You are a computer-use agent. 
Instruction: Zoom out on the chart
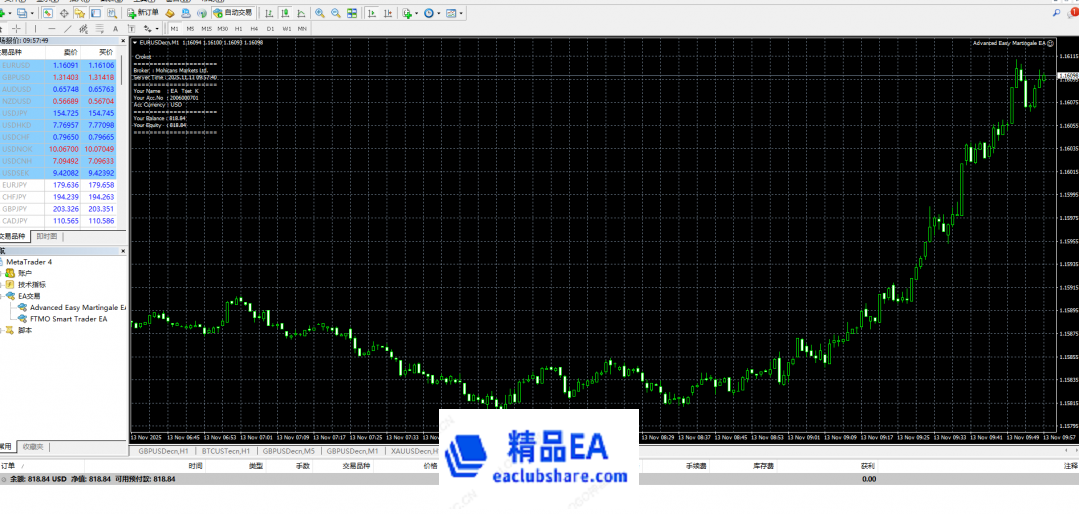pyautogui.click(x=335, y=13)
